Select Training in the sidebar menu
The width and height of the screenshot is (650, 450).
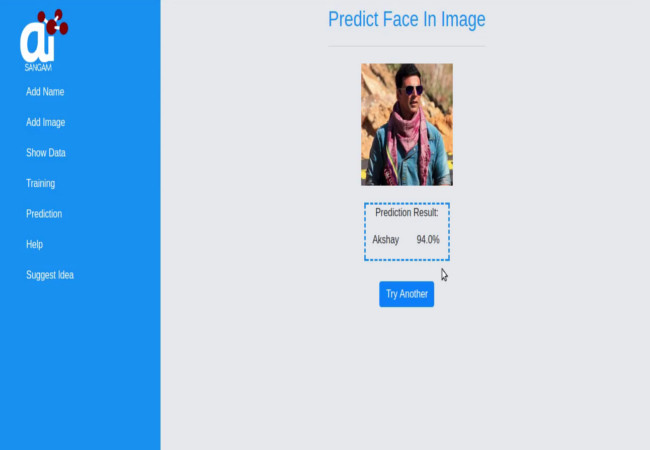click(x=41, y=183)
